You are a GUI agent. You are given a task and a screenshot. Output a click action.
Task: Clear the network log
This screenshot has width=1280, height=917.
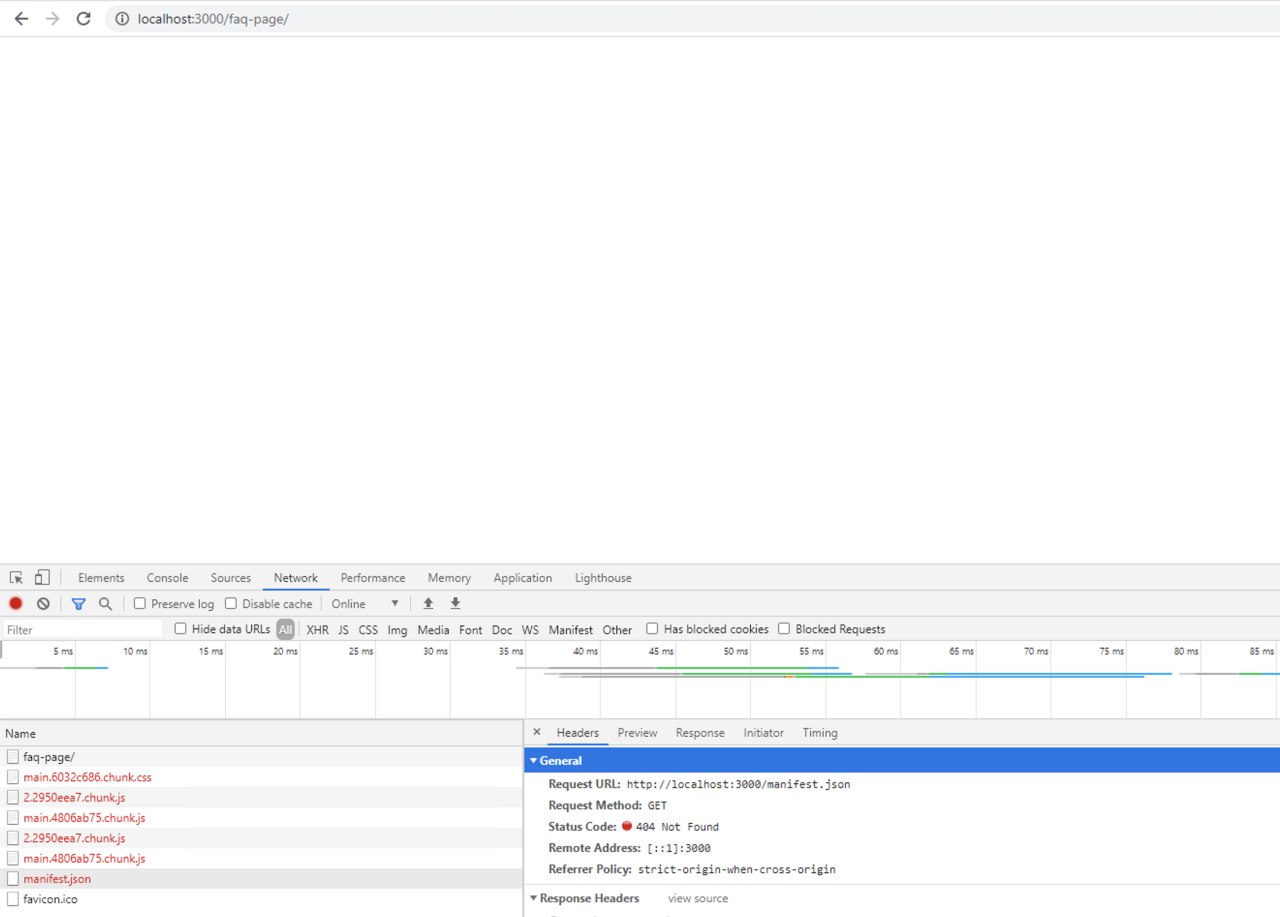(x=43, y=604)
